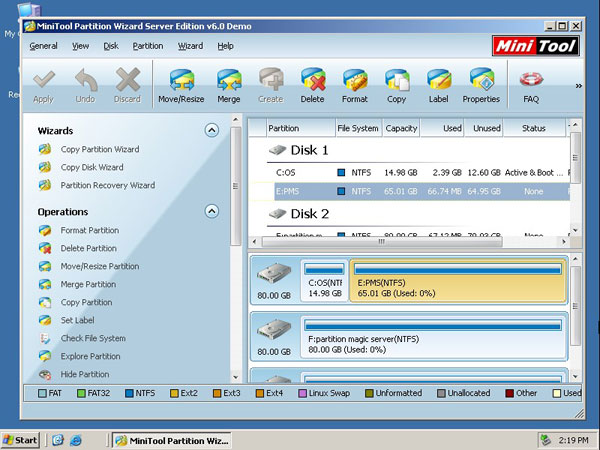Click the left panel's scroll down arrow
This screenshot has width=600, height=450.
(x=236, y=377)
